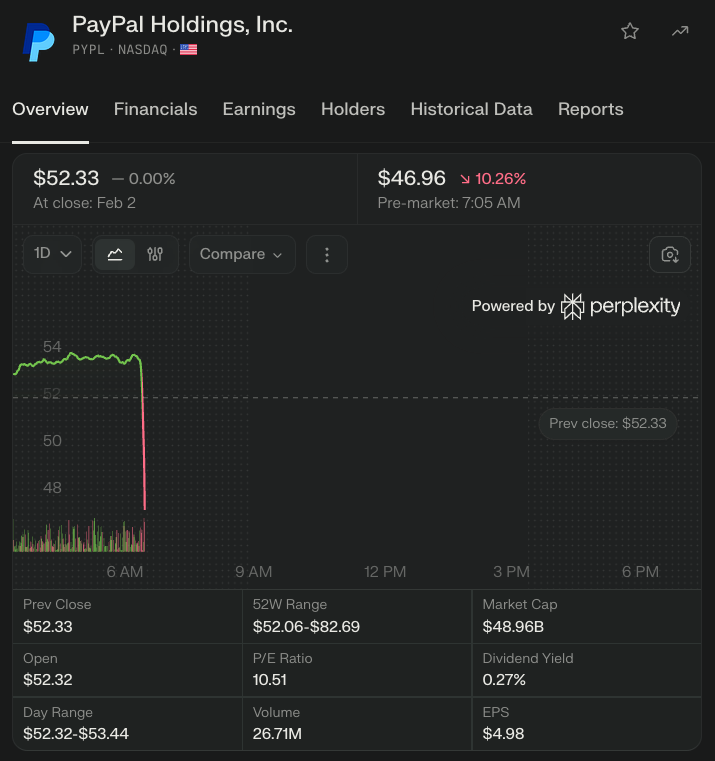Click the Perplexity logo icon
Screen dimensions: 715x761
(572, 307)
